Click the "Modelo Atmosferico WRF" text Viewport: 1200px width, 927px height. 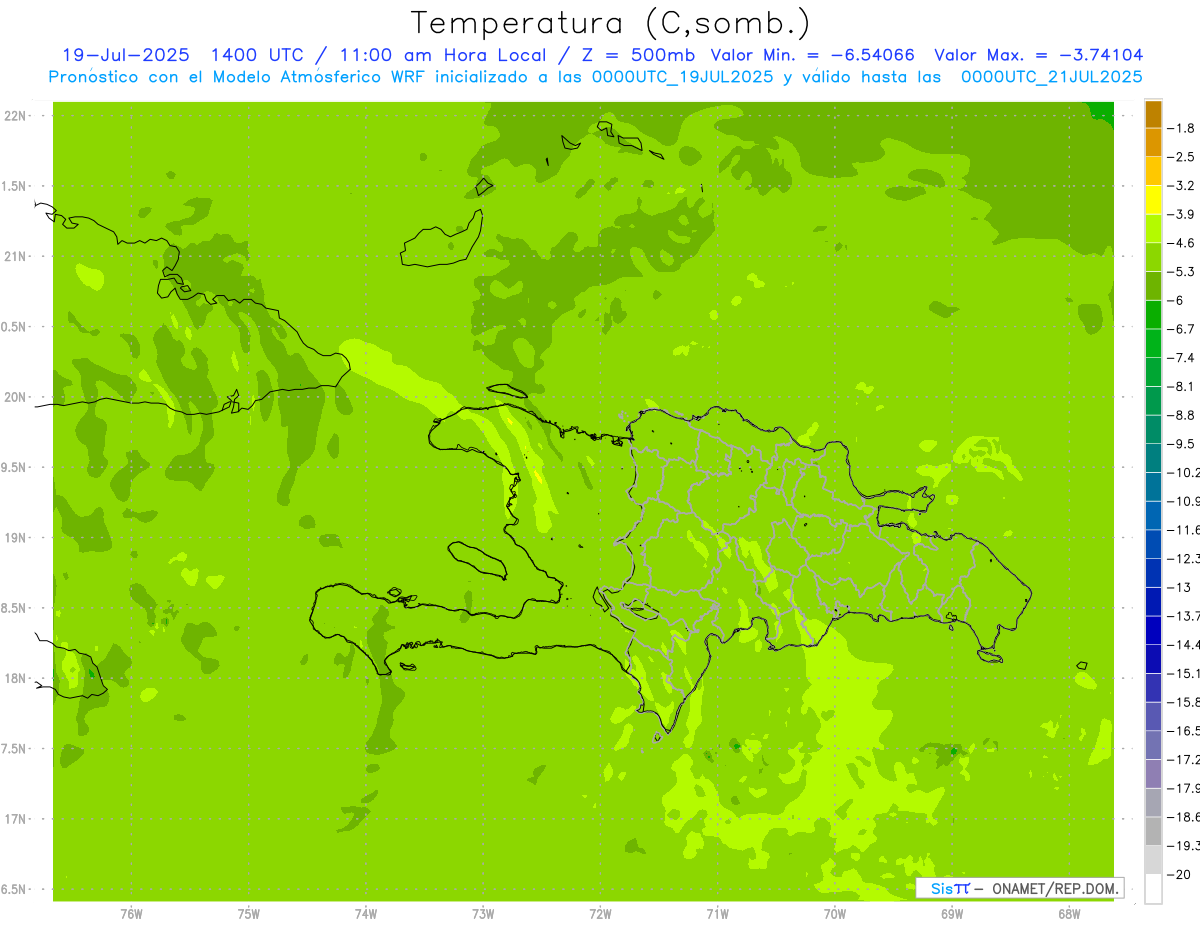tap(321, 76)
